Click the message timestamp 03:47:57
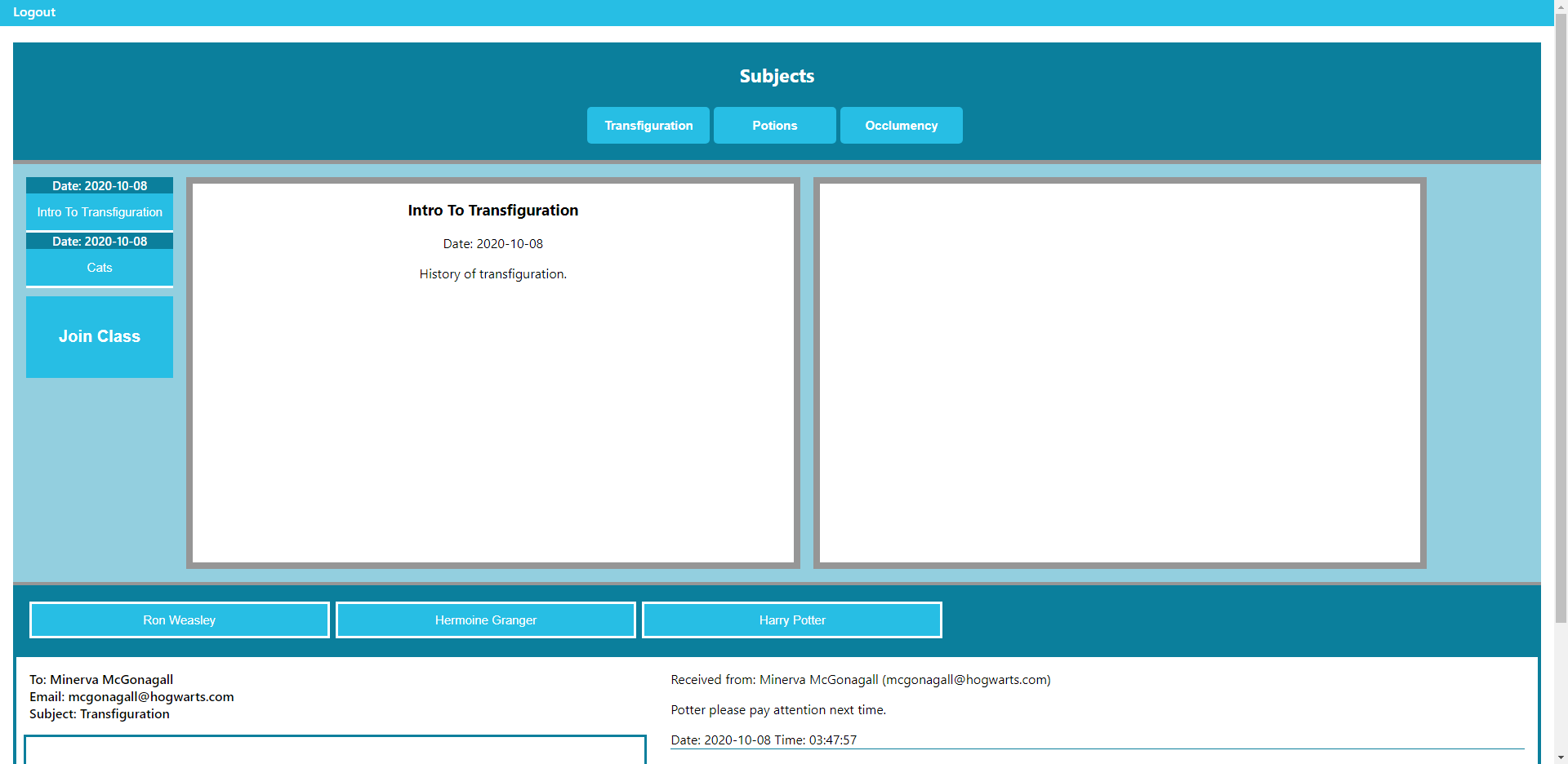Viewport: 1568px width, 764px height. click(832, 740)
